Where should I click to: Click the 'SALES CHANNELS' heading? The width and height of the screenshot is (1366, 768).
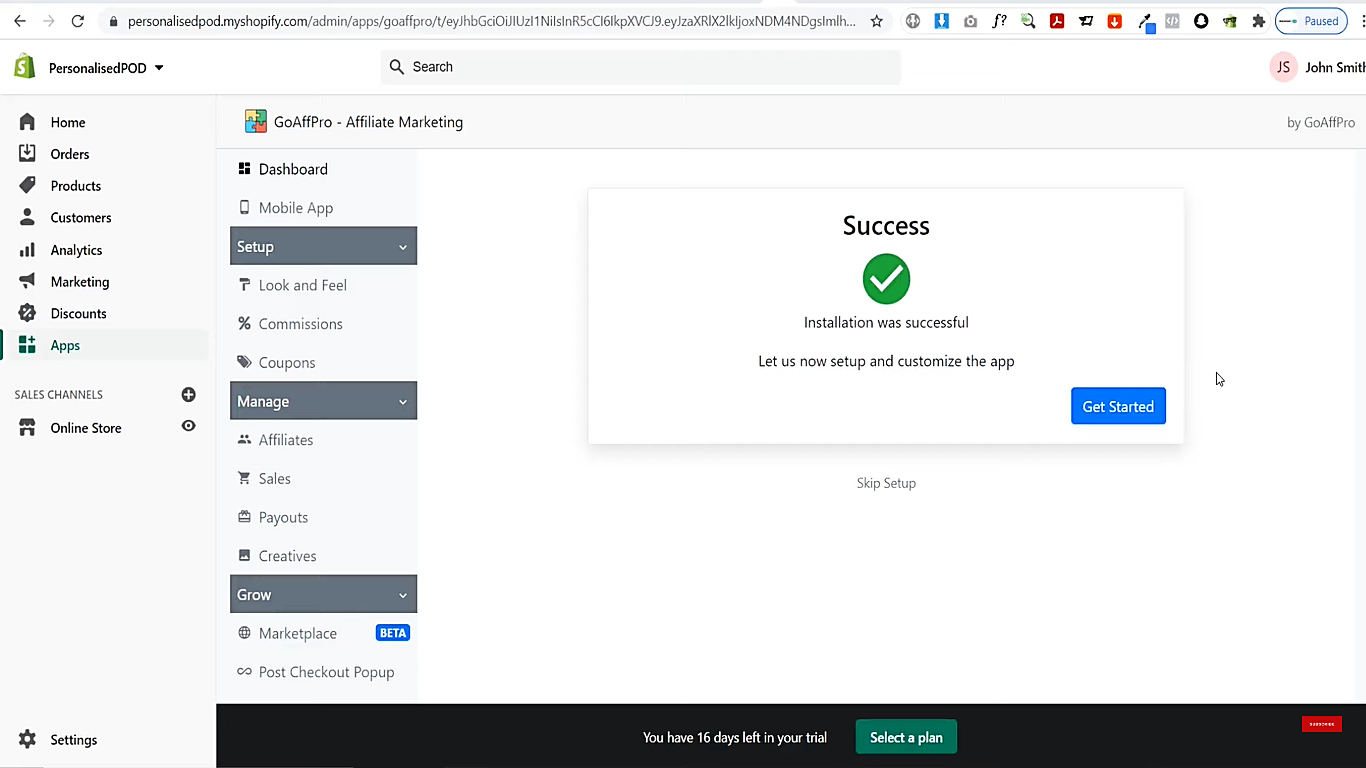click(59, 395)
